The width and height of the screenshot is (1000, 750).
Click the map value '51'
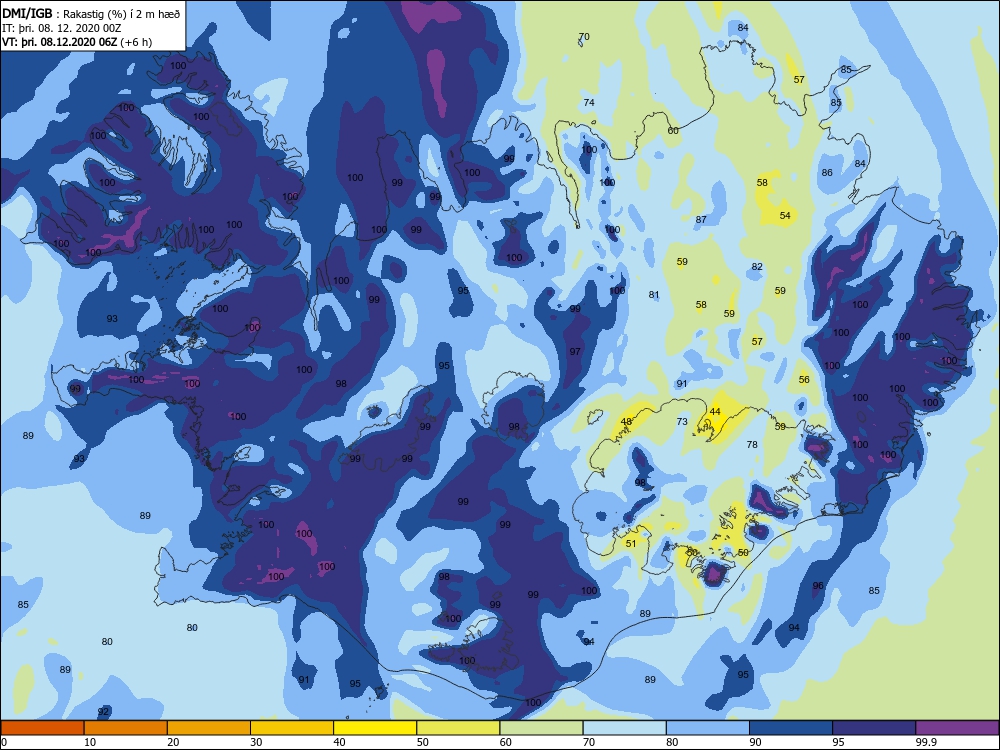pos(631,543)
